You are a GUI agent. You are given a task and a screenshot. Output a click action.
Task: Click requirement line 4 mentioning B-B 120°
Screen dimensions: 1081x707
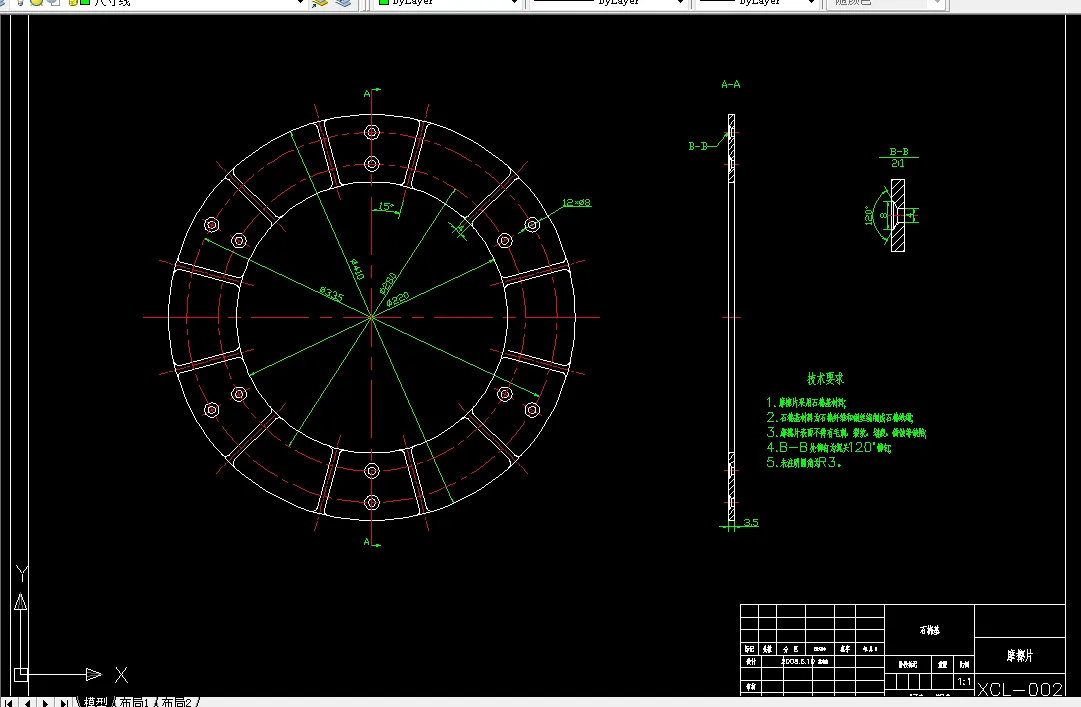[829, 448]
